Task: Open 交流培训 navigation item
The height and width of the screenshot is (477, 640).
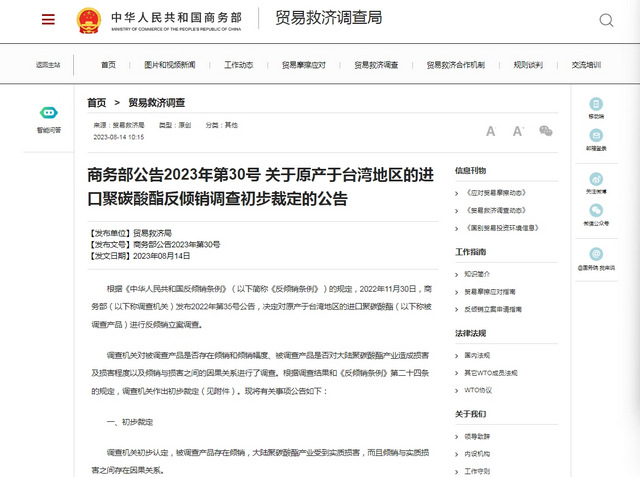Action: coord(587,65)
